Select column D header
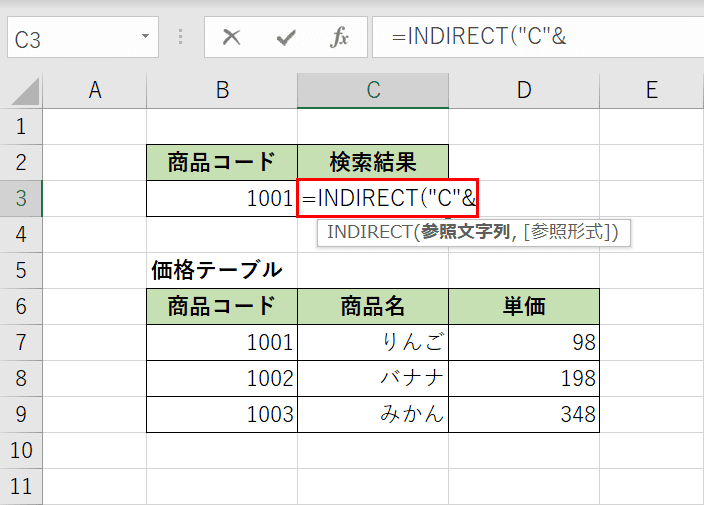This screenshot has width=704, height=505. 524,90
